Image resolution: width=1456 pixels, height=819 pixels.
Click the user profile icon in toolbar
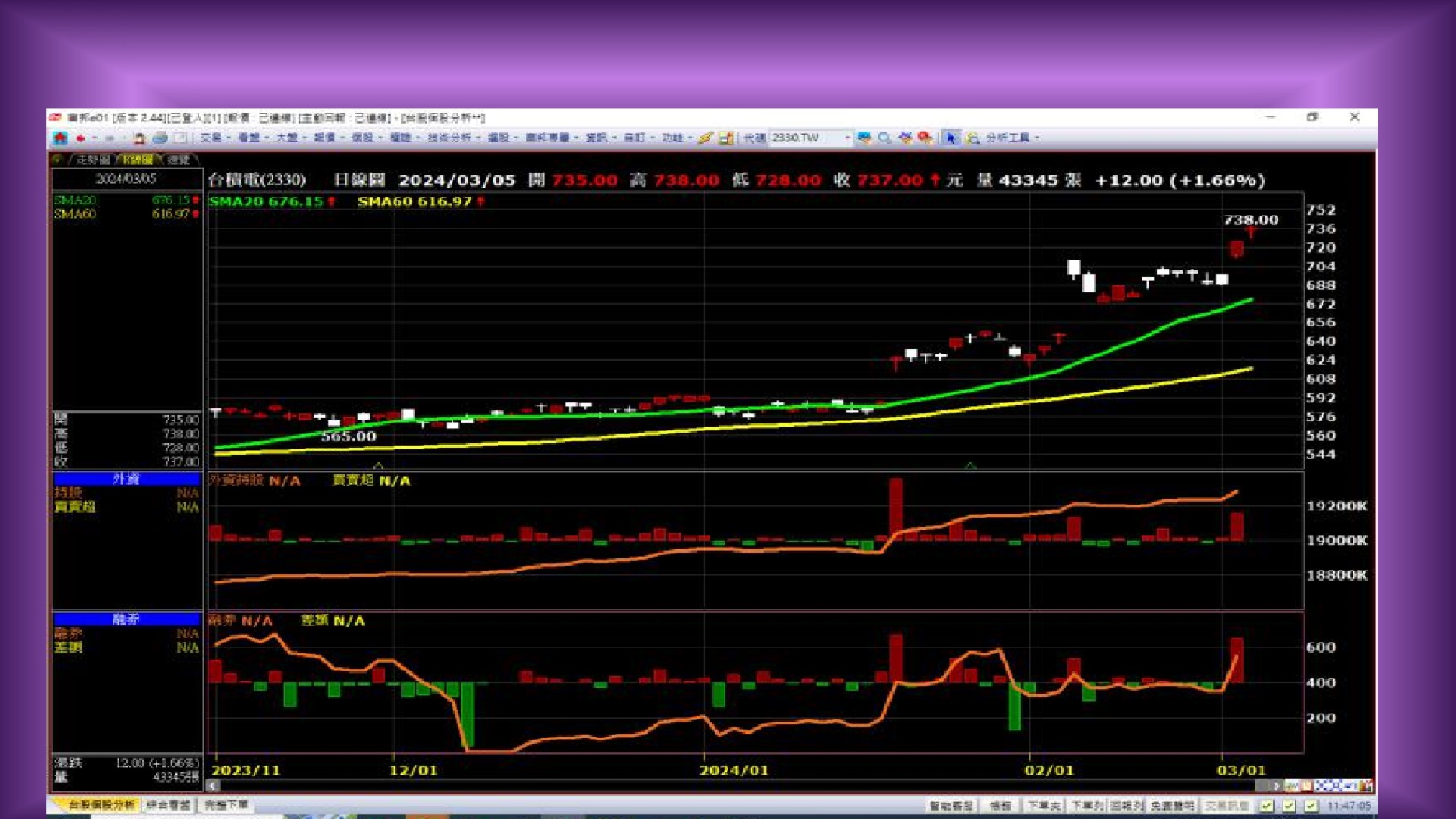tap(139, 138)
